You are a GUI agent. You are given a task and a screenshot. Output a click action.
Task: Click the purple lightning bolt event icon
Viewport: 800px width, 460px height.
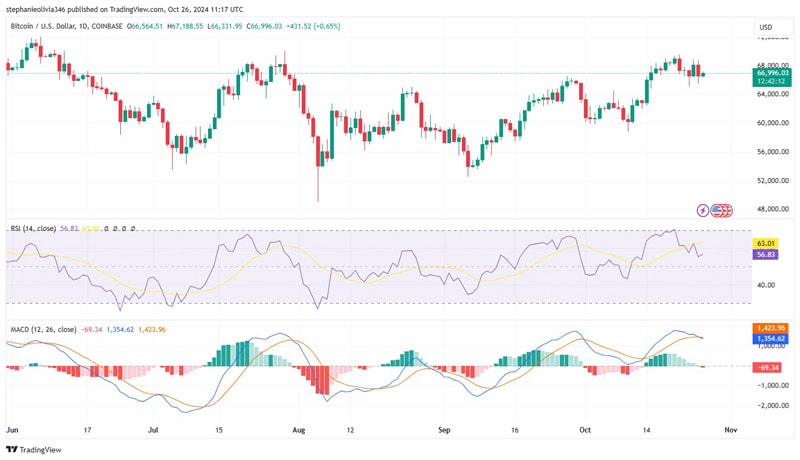pyautogui.click(x=703, y=210)
